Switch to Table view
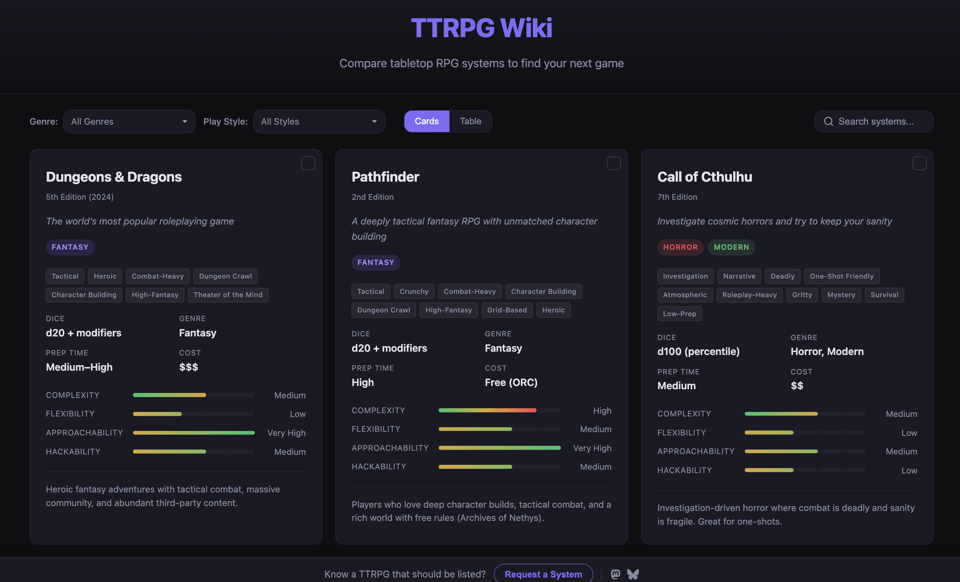Image resolution: width=960 pixels, height=582 pixels. pos(471,120)
